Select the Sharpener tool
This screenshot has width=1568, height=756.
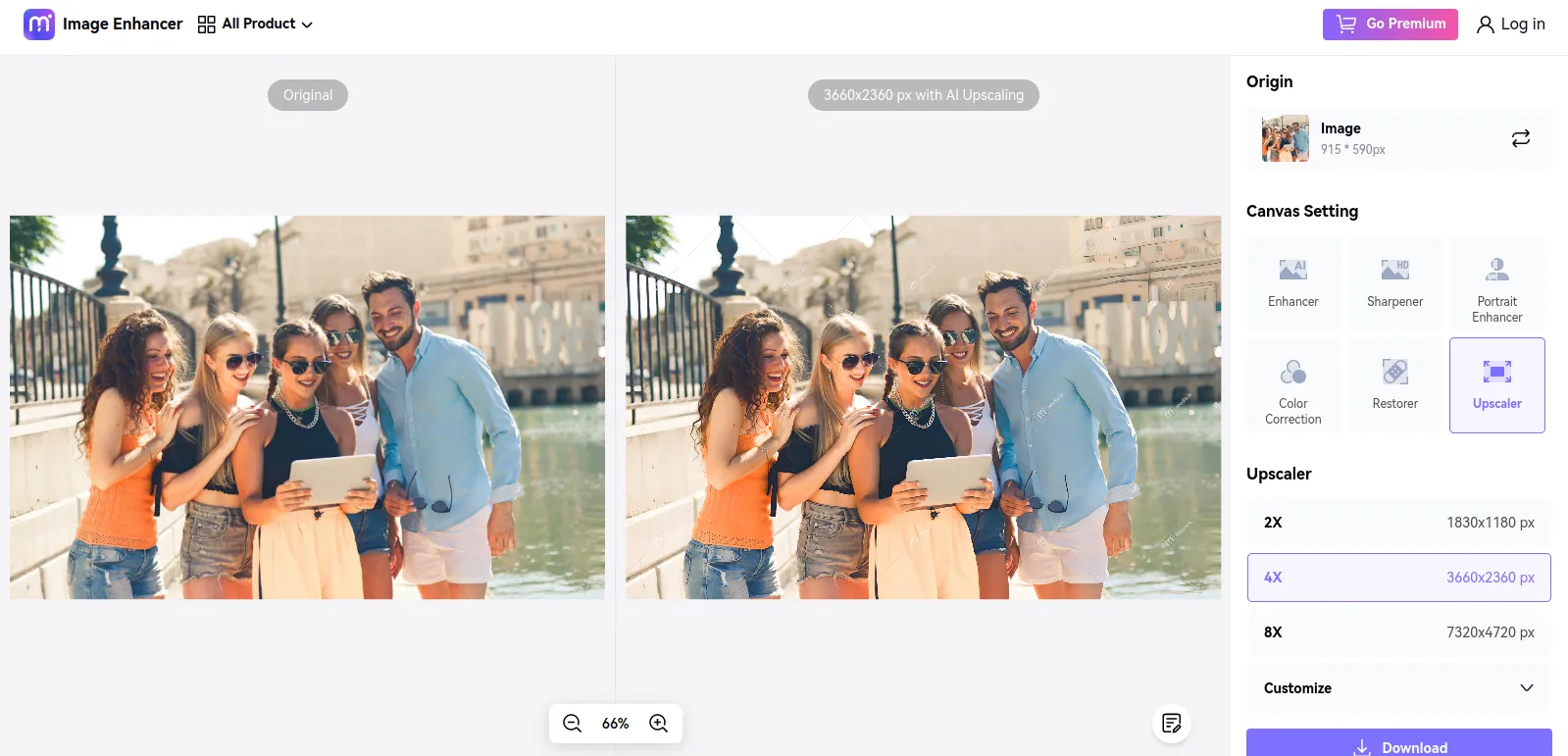pyautogui.click(x=1395, y=282)
